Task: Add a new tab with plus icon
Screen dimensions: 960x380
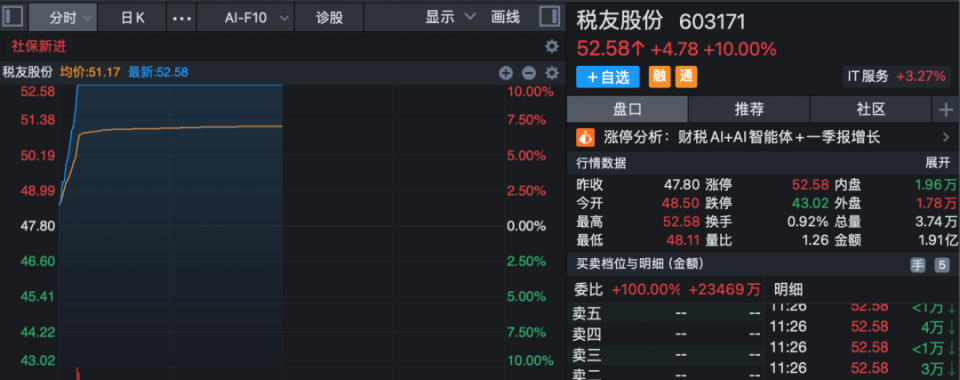Action: 946,110
